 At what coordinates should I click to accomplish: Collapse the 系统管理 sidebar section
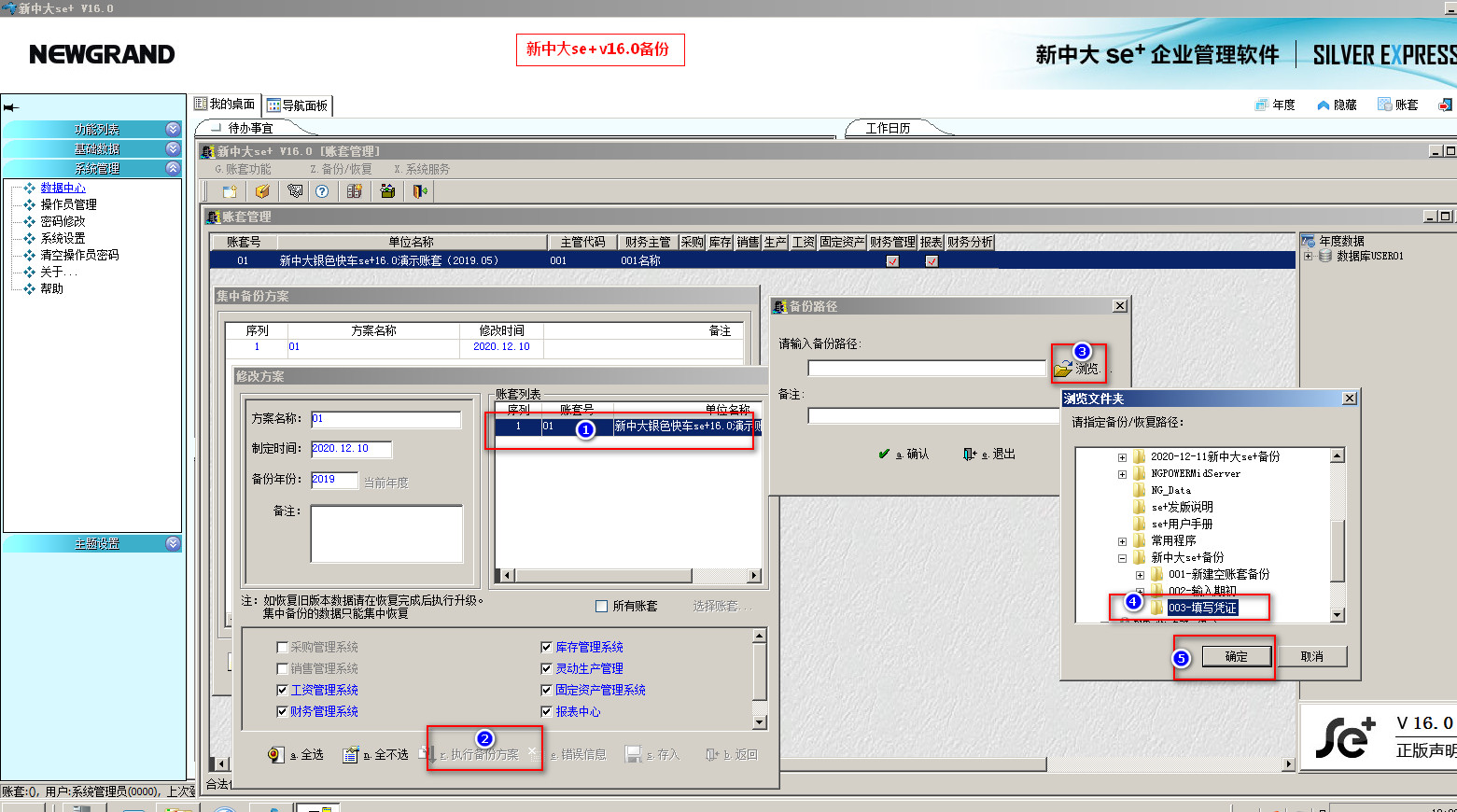pos(173,168)
